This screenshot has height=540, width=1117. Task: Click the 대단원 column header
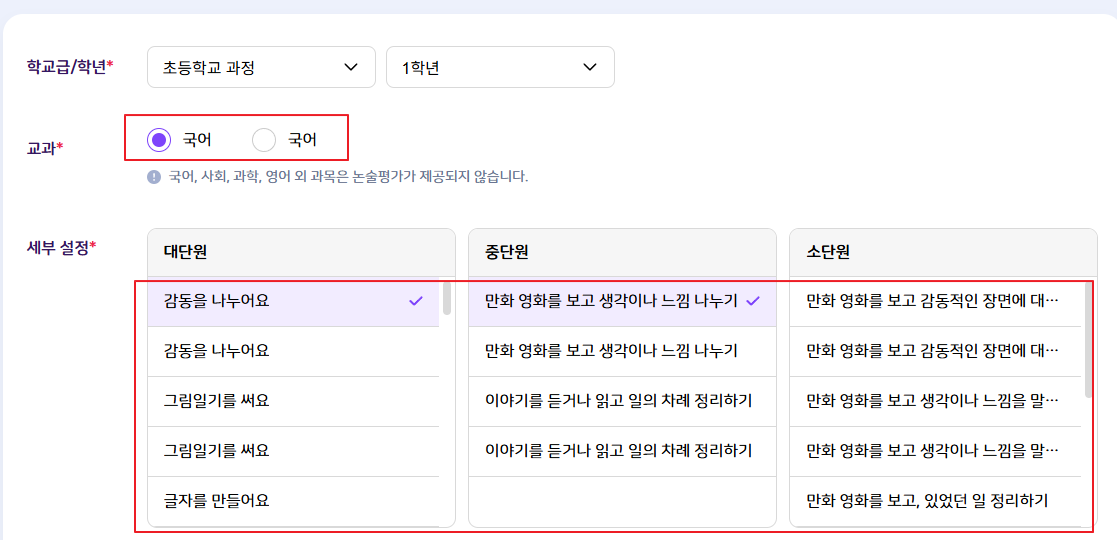185,253
